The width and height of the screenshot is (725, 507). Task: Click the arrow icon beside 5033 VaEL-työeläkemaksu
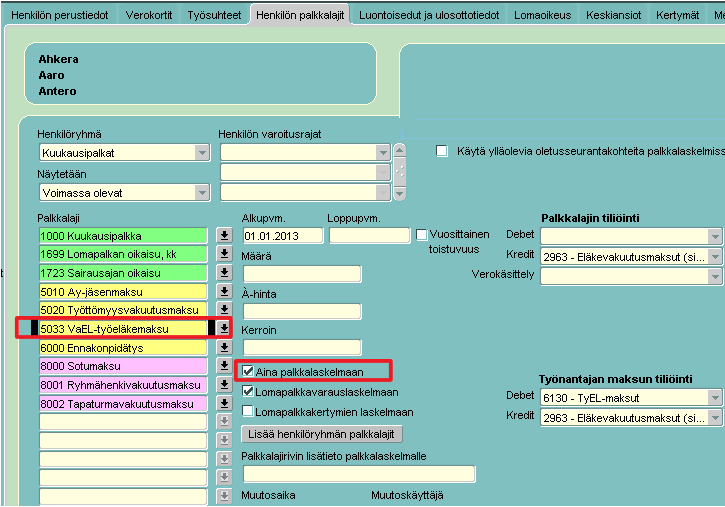click(x=224, y=329)
